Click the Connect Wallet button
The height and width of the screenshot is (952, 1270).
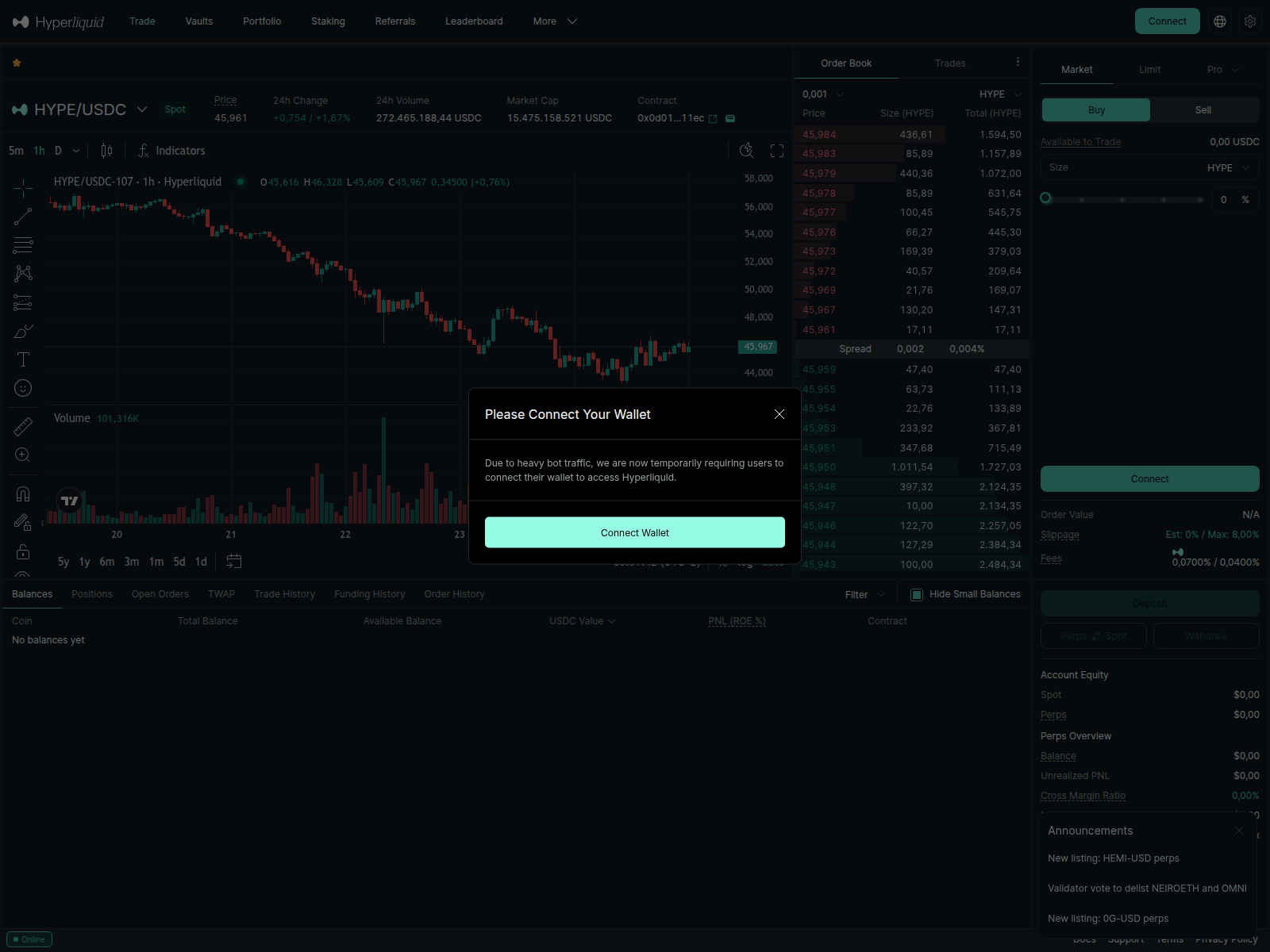point(635,532)
